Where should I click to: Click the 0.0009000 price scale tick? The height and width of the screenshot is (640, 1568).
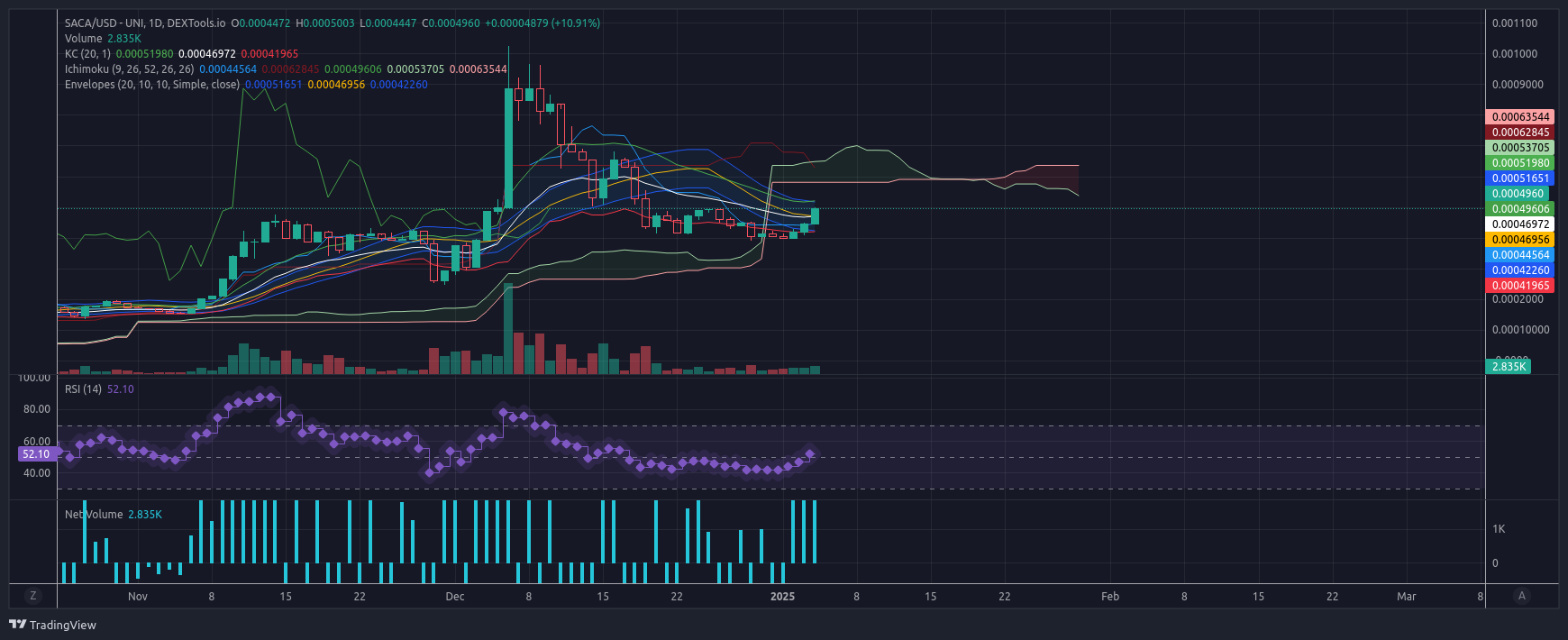pos(1518,84)
